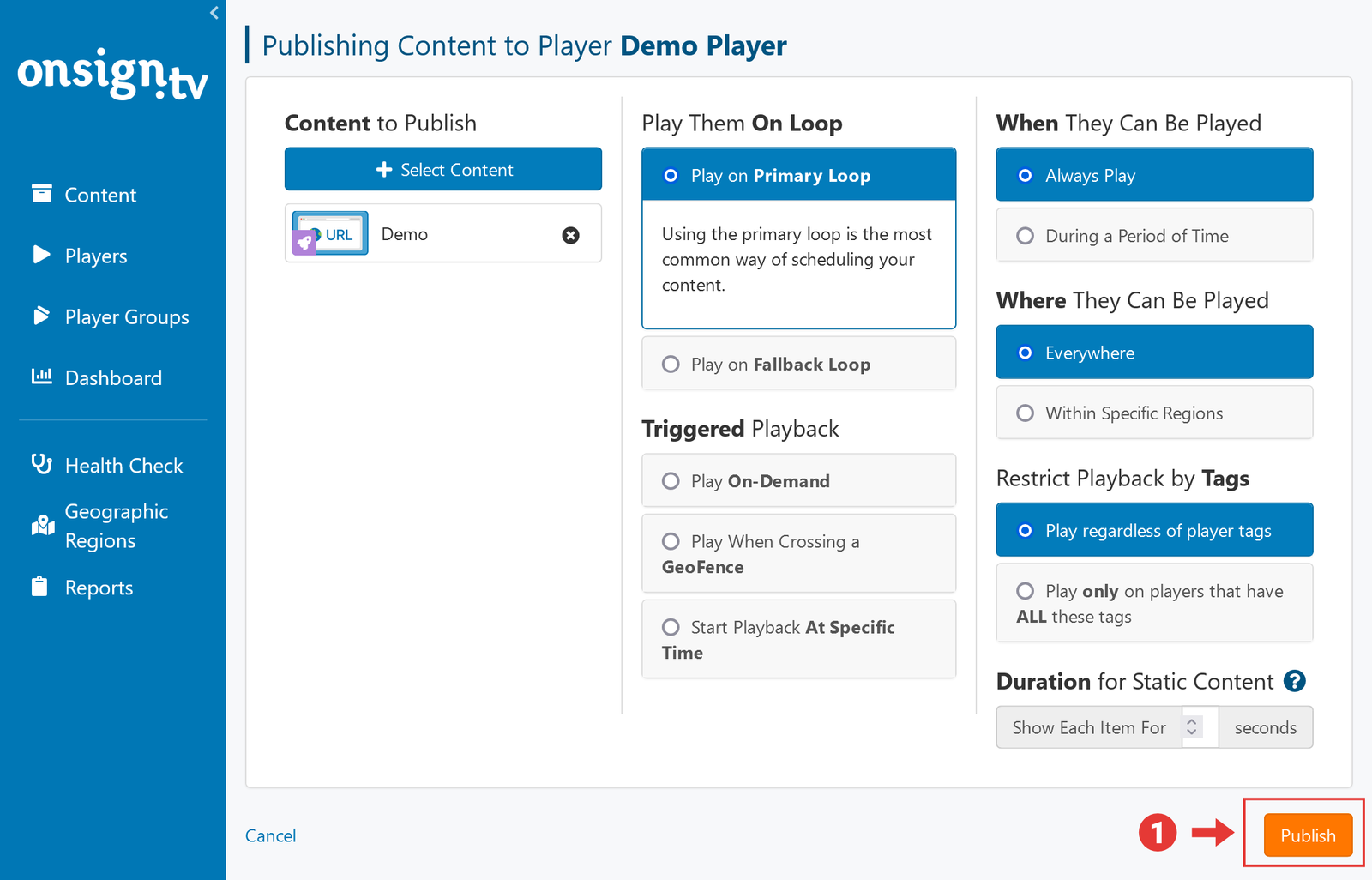This screenshot has width=1372, height=880.
Task: Collapse the sidebar with the chevron arrow
Action: (214, 12)
